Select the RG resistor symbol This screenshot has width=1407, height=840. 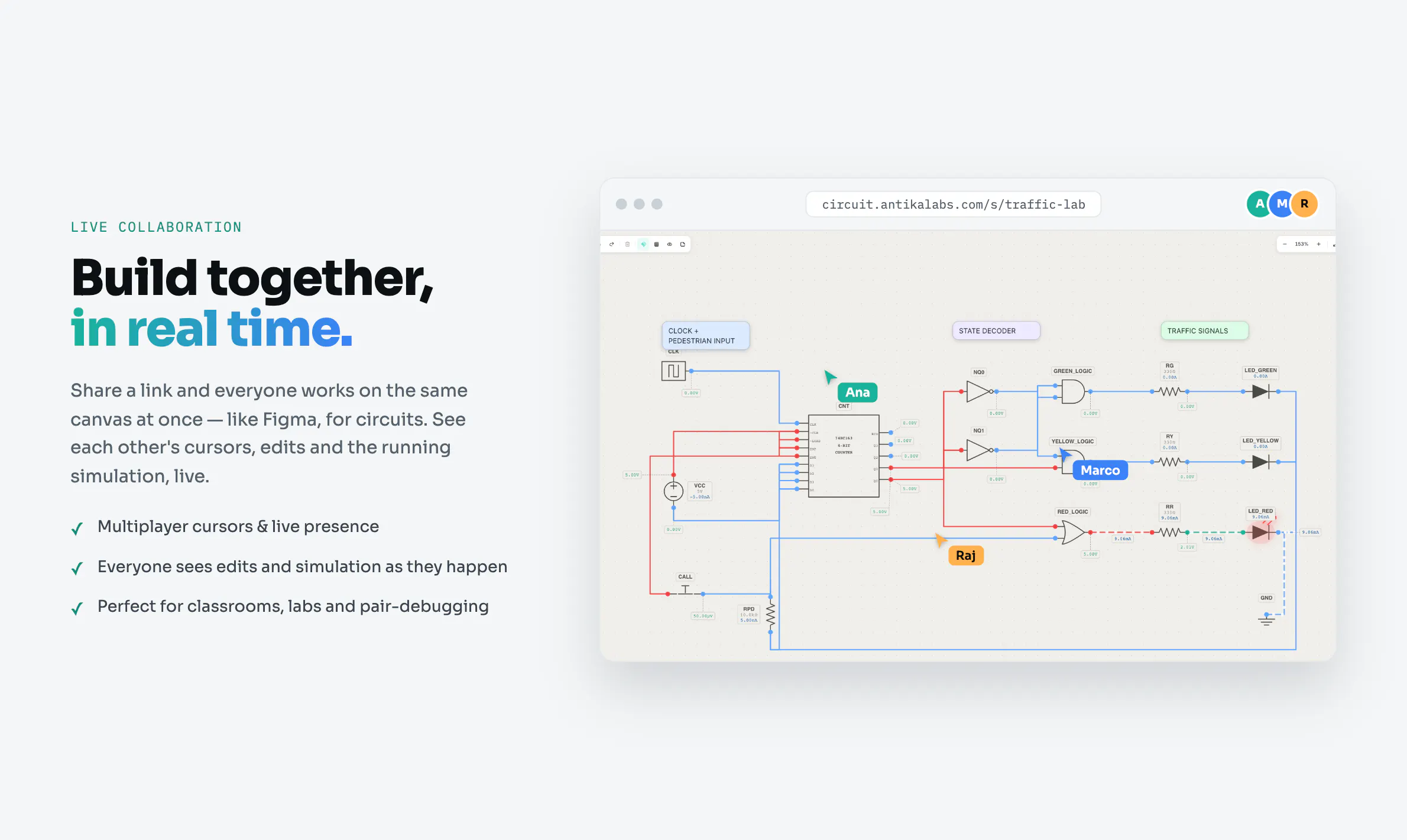(1169, 391)
